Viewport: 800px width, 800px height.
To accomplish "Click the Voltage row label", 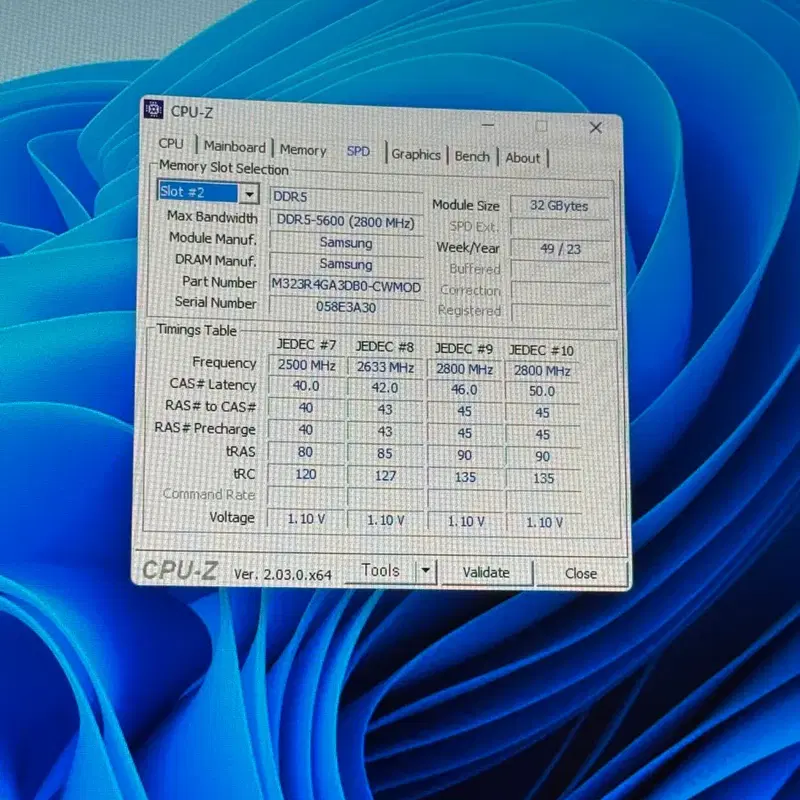I will pos(232,517).
